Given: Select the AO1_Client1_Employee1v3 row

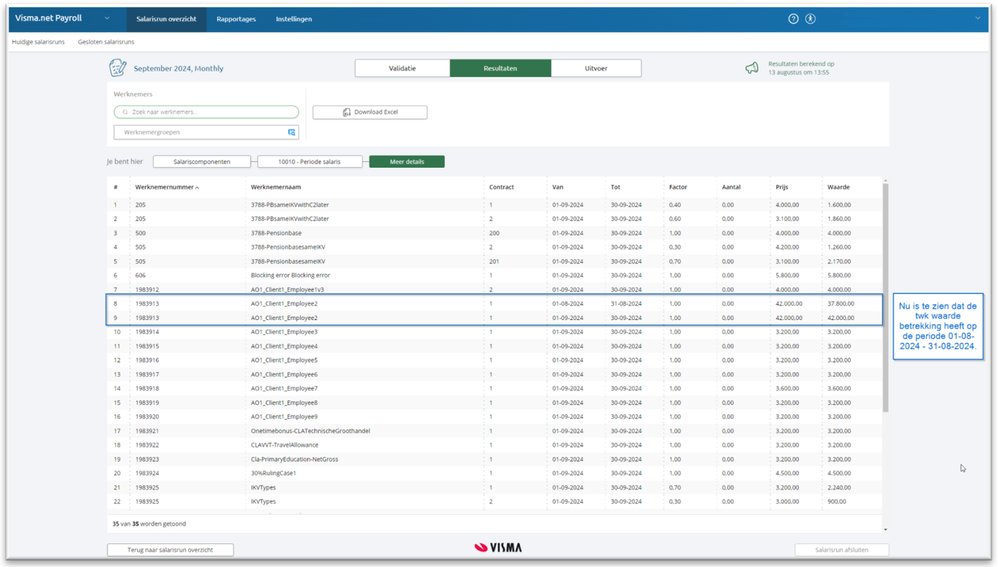Looking at the screenshot, I should (495, 290).
